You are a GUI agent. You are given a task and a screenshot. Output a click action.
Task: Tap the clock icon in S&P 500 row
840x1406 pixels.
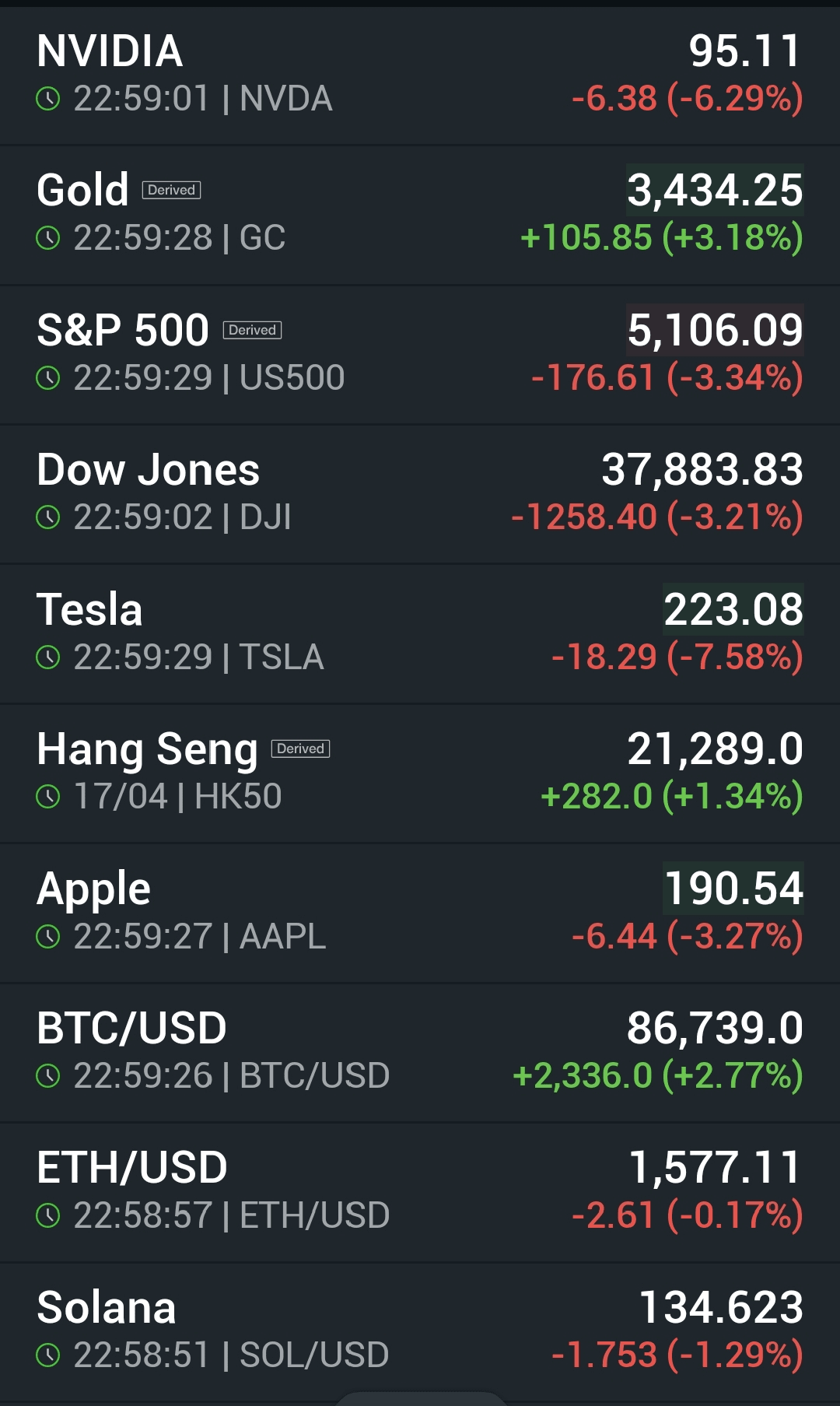(x=48, y=378)
